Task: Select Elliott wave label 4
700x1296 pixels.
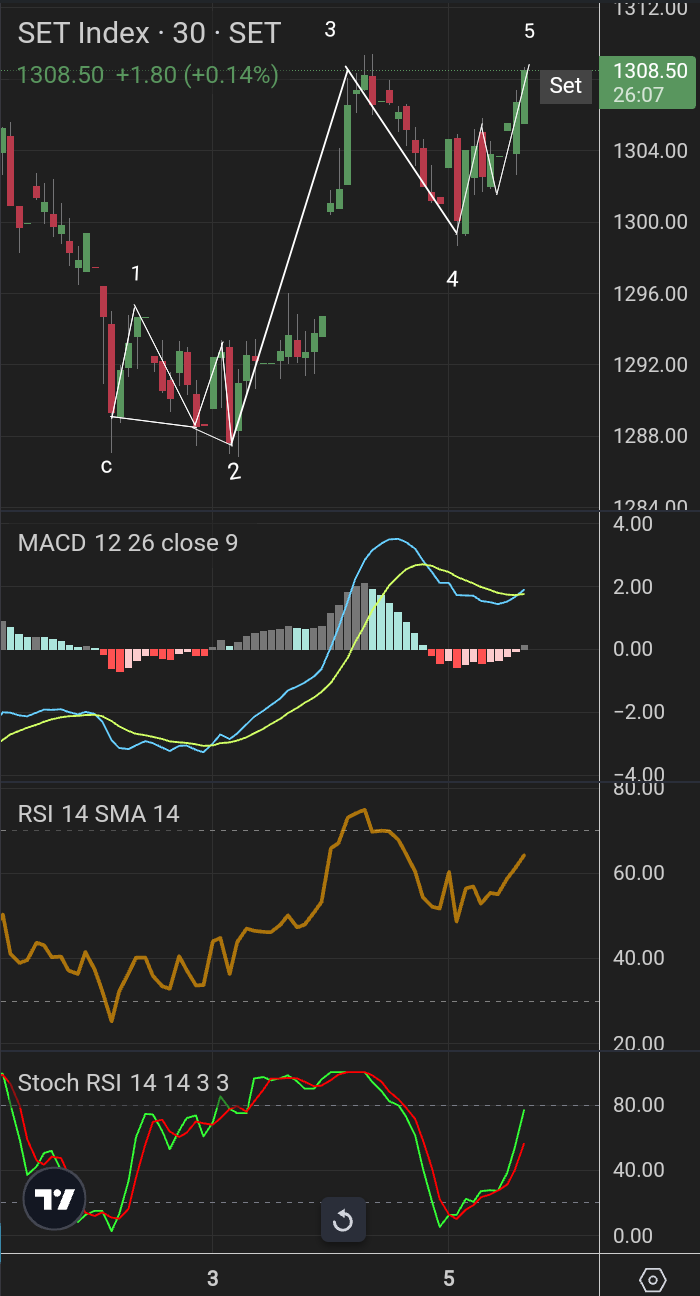Action: (x=452, y=280)
